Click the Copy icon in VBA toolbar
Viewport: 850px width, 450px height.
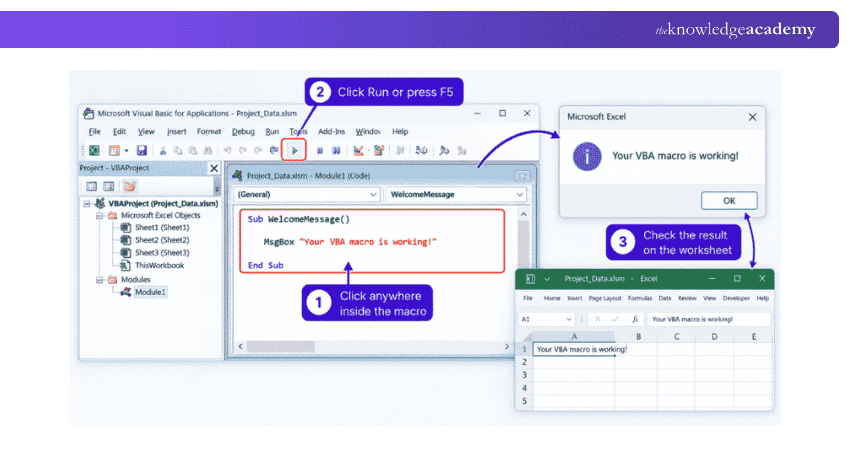point(178,150)
